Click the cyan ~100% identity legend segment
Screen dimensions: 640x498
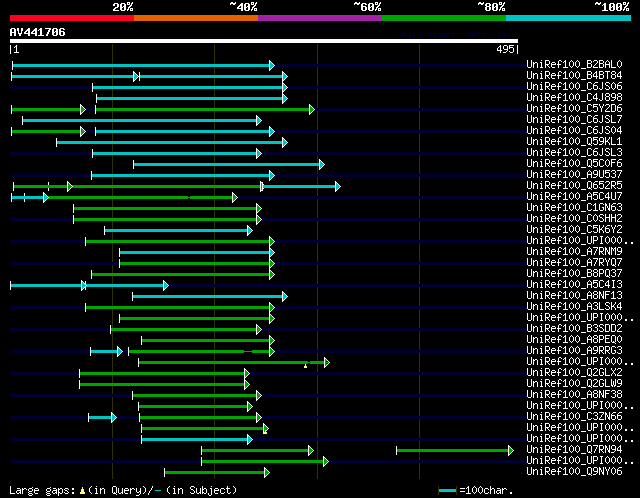coord(568,18)
